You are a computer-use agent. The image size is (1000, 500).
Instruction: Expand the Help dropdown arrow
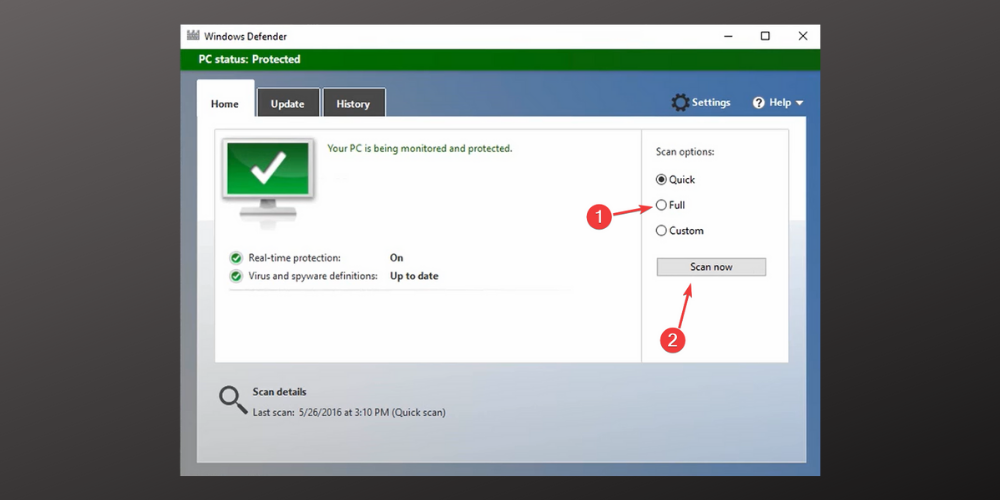coord(799,103)
